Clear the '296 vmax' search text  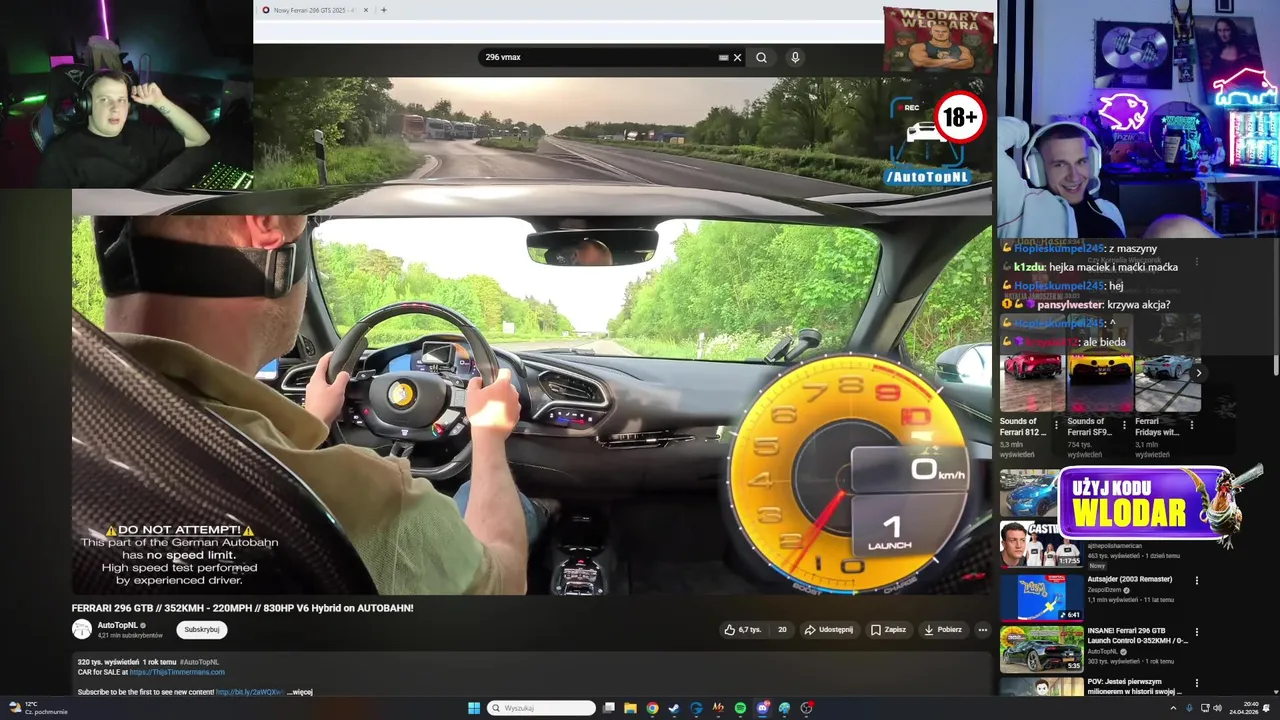pyautogui.click(x=737, y=57)
